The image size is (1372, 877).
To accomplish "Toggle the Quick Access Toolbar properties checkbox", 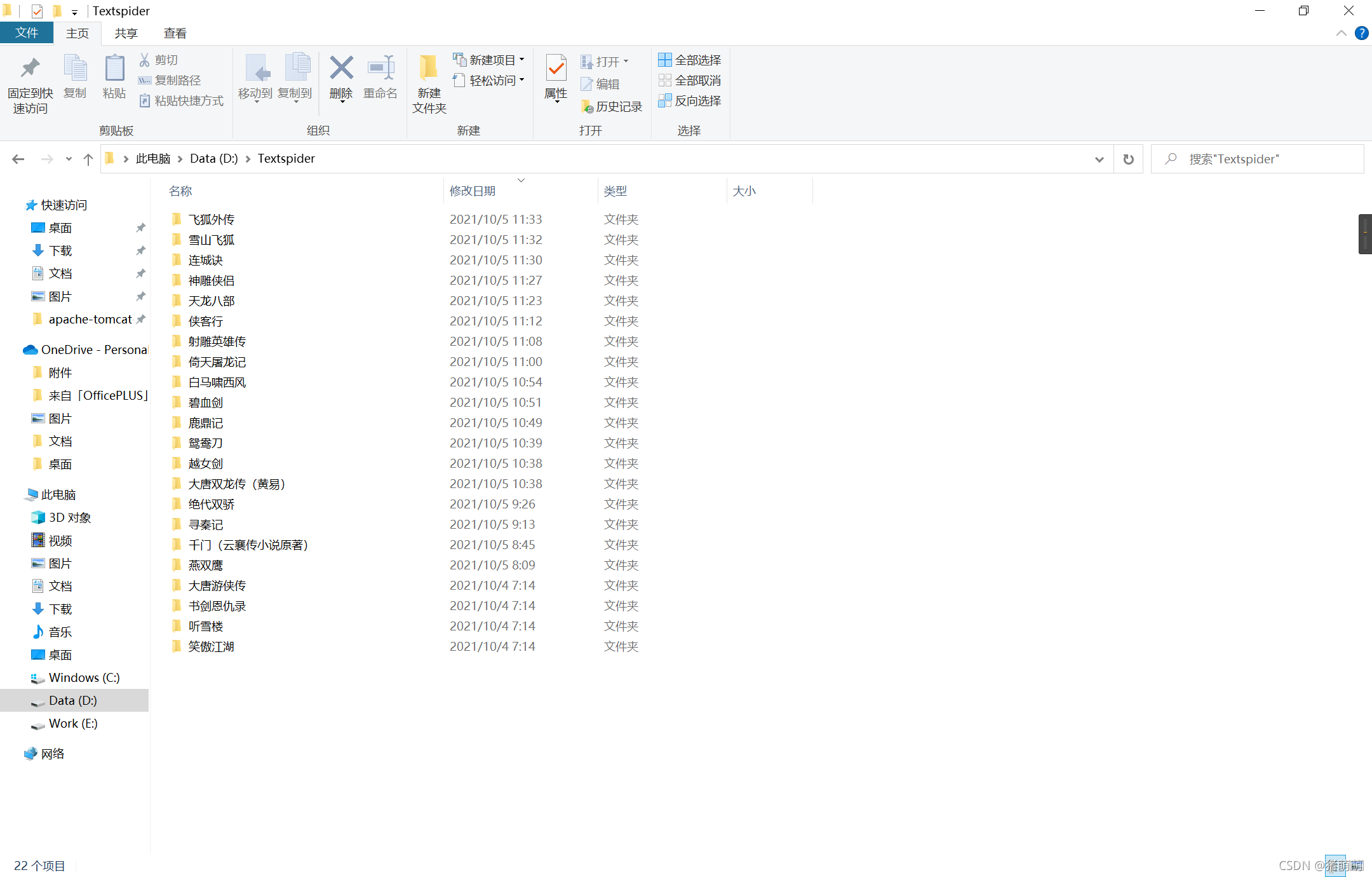I will coord(37,11).
